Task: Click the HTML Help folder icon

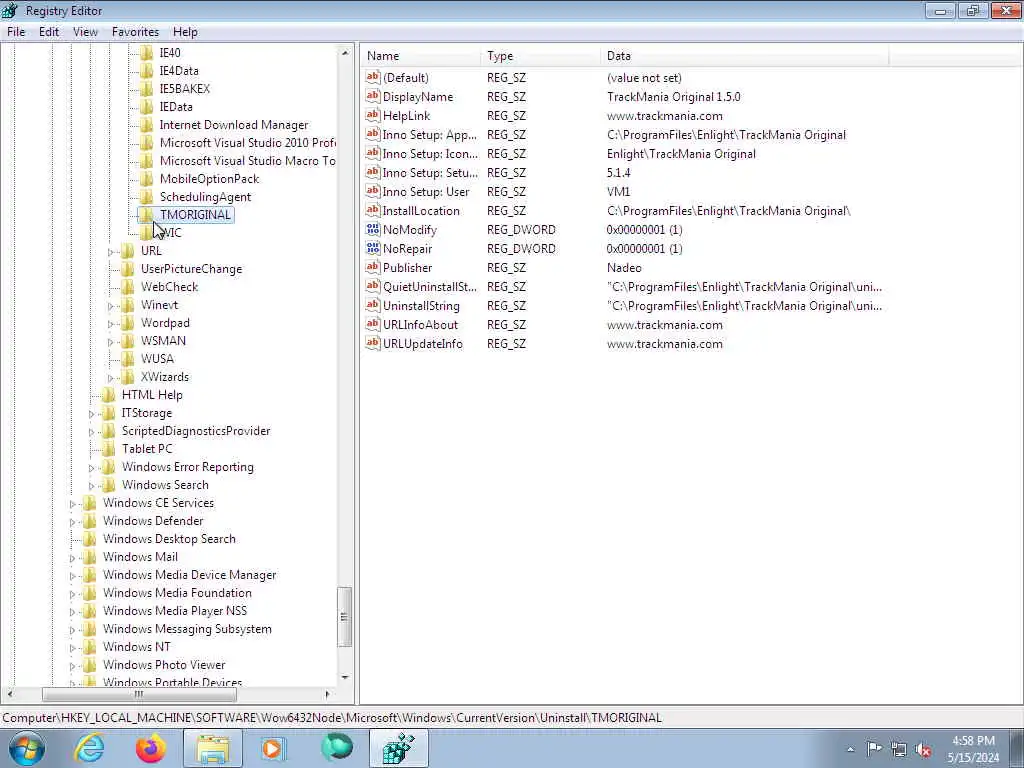Action: click(x=109, y=394)
